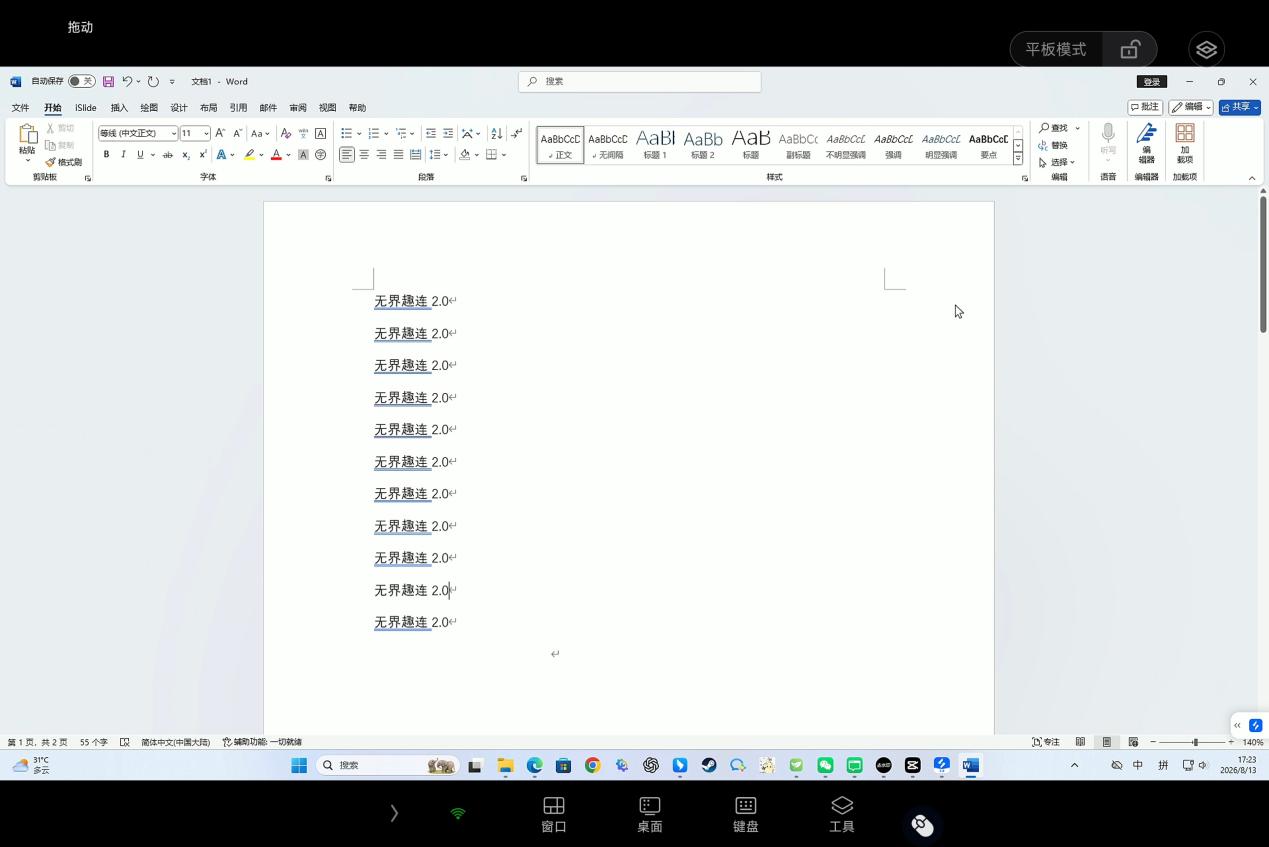Toggle character shading

point(303,155)
